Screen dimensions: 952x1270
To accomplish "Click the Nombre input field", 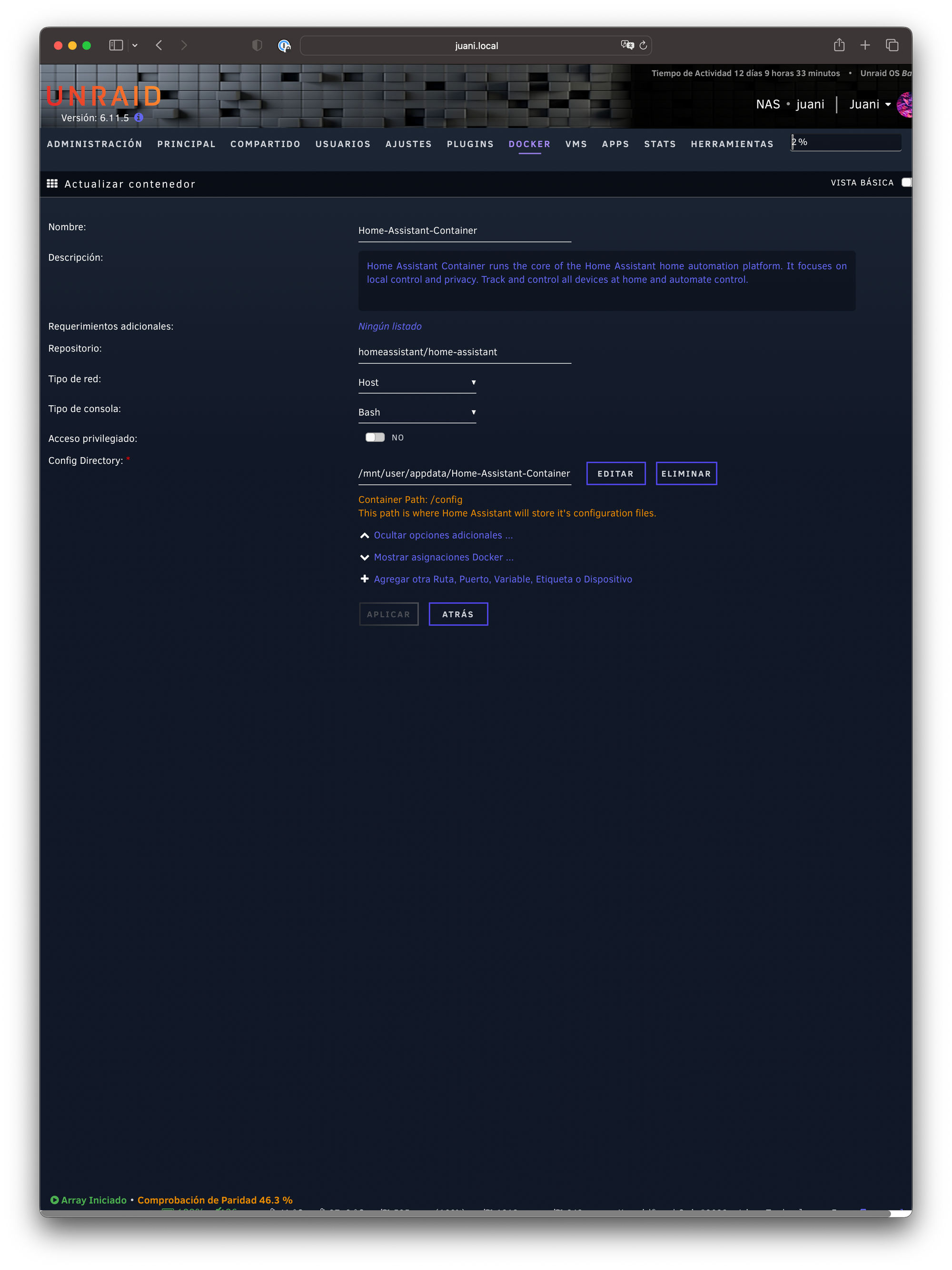I will point(464,231).
